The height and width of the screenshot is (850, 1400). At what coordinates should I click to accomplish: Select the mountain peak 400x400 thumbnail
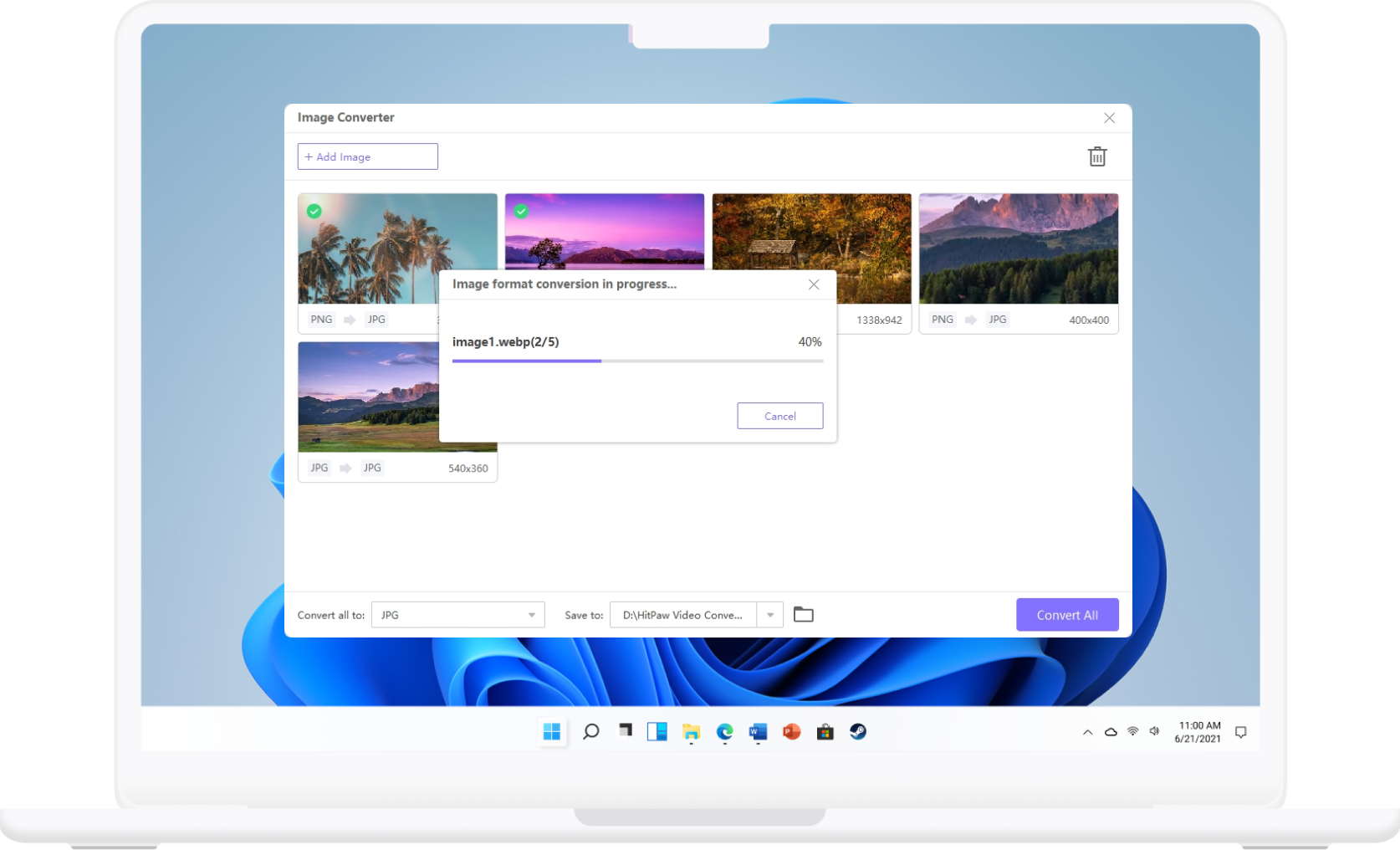point(1018,248)
